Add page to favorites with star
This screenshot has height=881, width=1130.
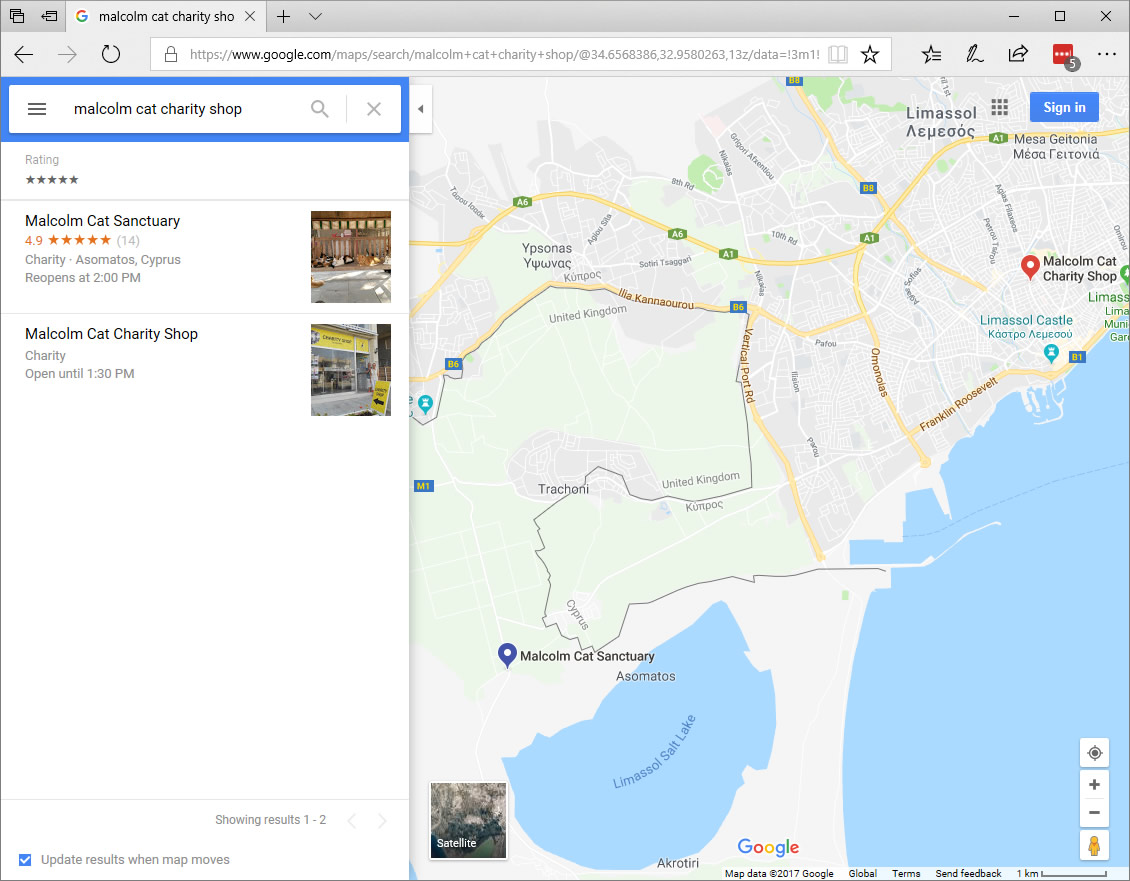(x=870, y=54)
